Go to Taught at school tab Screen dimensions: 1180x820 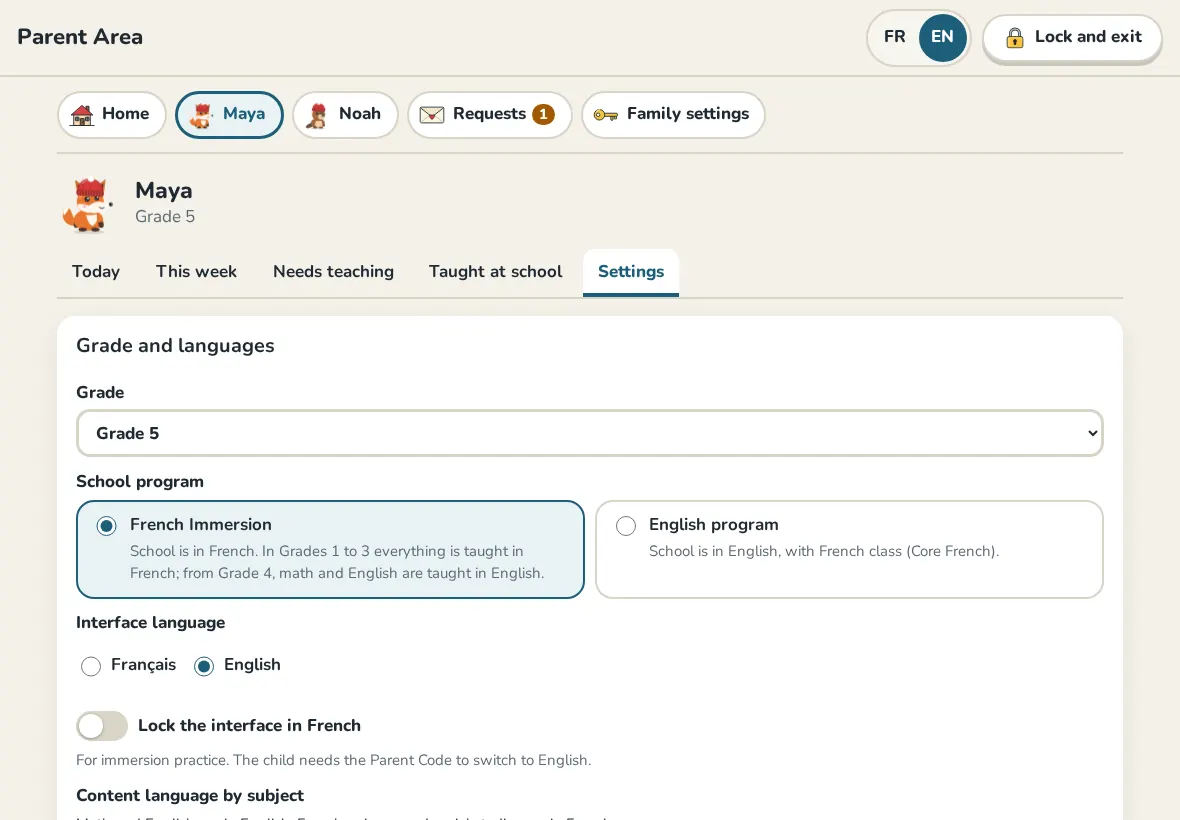point(495,272)
